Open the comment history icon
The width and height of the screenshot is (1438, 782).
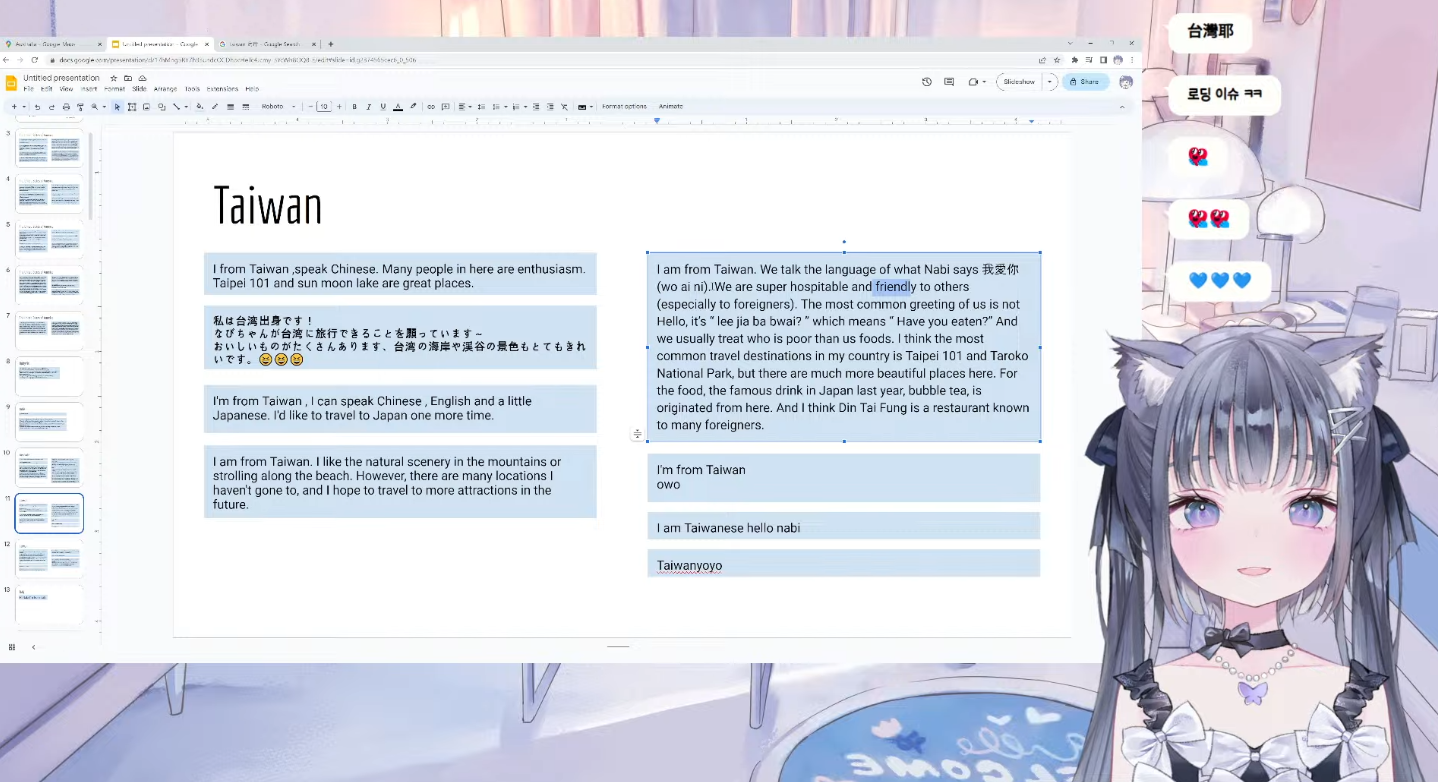pos(949,82)
